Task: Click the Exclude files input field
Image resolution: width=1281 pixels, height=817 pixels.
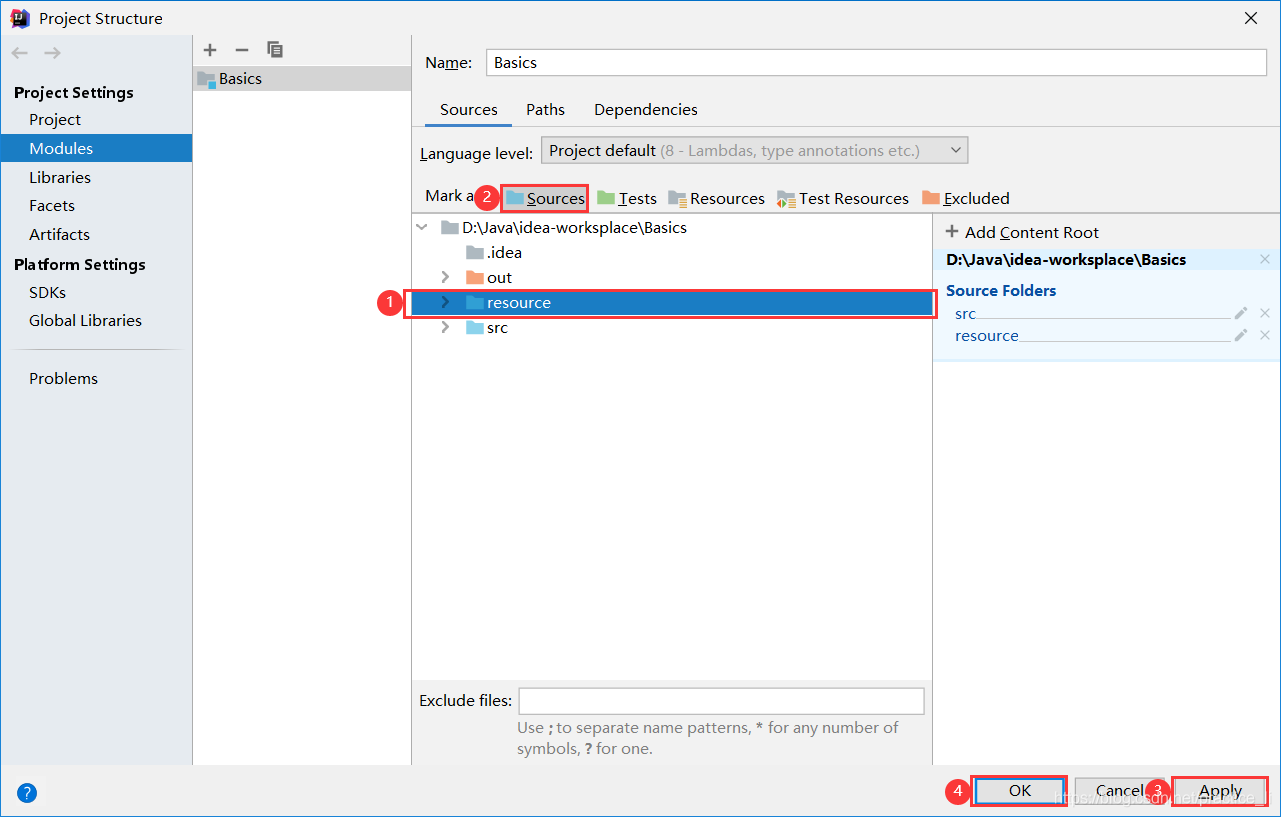Action: coord(721,700)
